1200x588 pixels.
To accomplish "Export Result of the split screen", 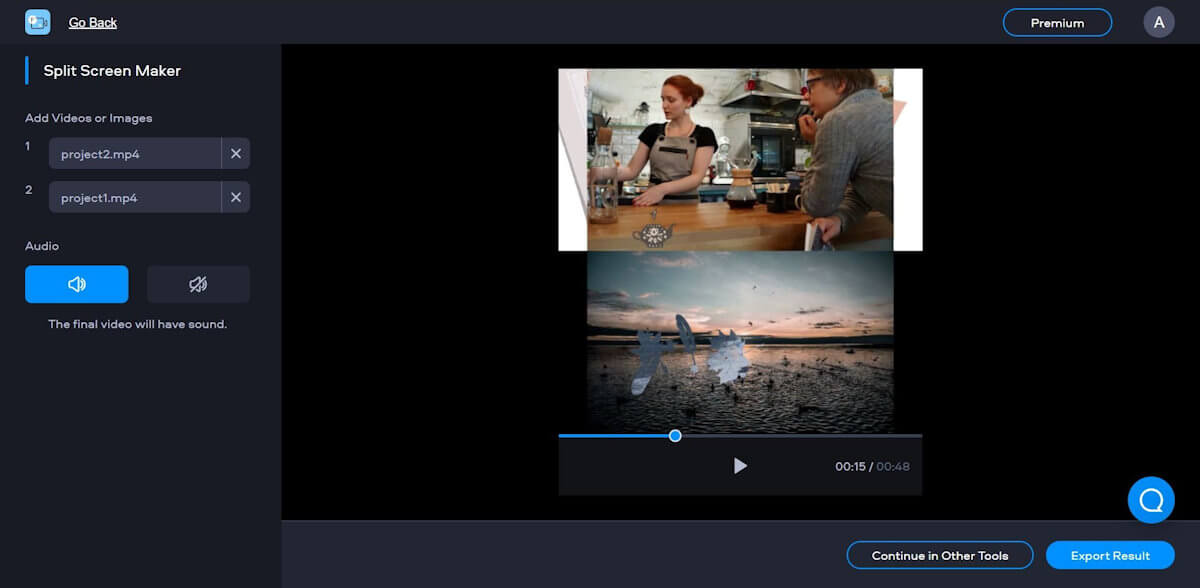I will 1110,555.
